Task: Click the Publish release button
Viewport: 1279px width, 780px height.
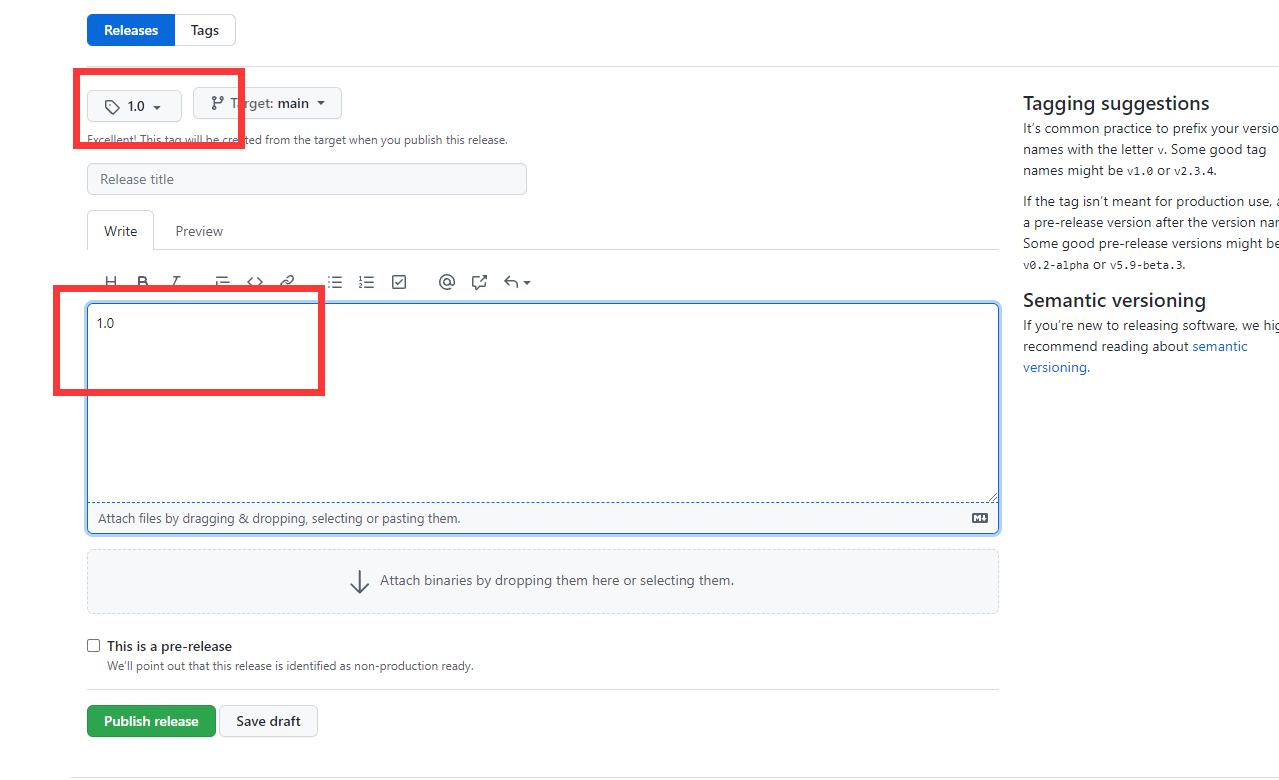Action: tap(151, 721)
